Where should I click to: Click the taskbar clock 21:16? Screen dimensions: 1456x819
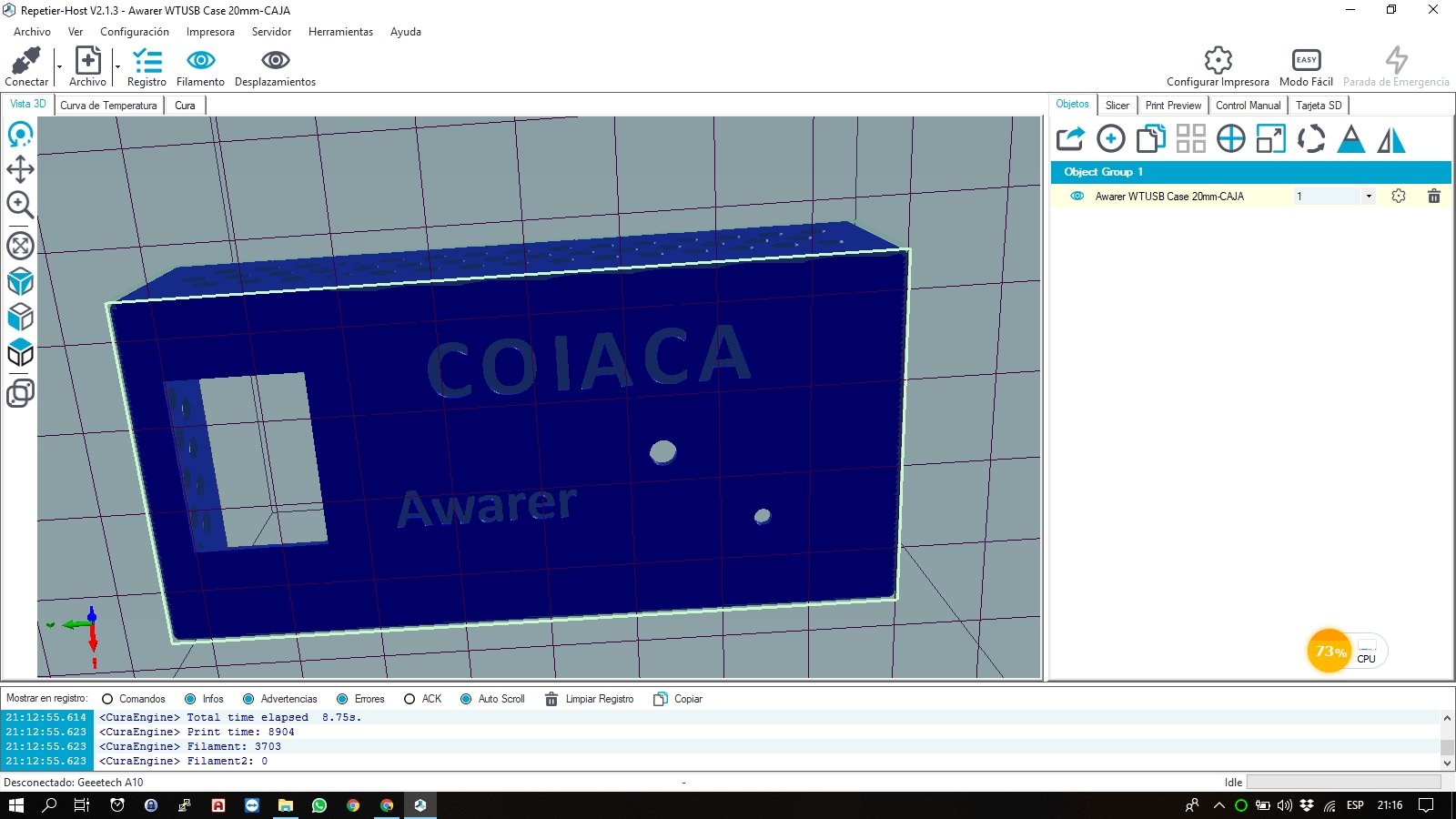pos(1390,805)
